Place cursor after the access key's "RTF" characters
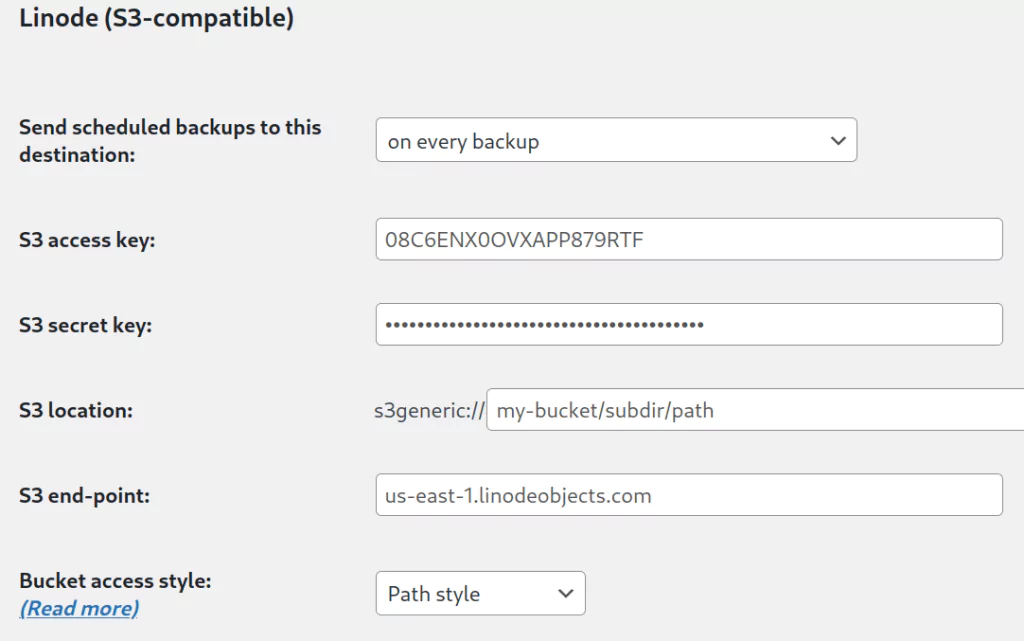 [x=661, y=240]
